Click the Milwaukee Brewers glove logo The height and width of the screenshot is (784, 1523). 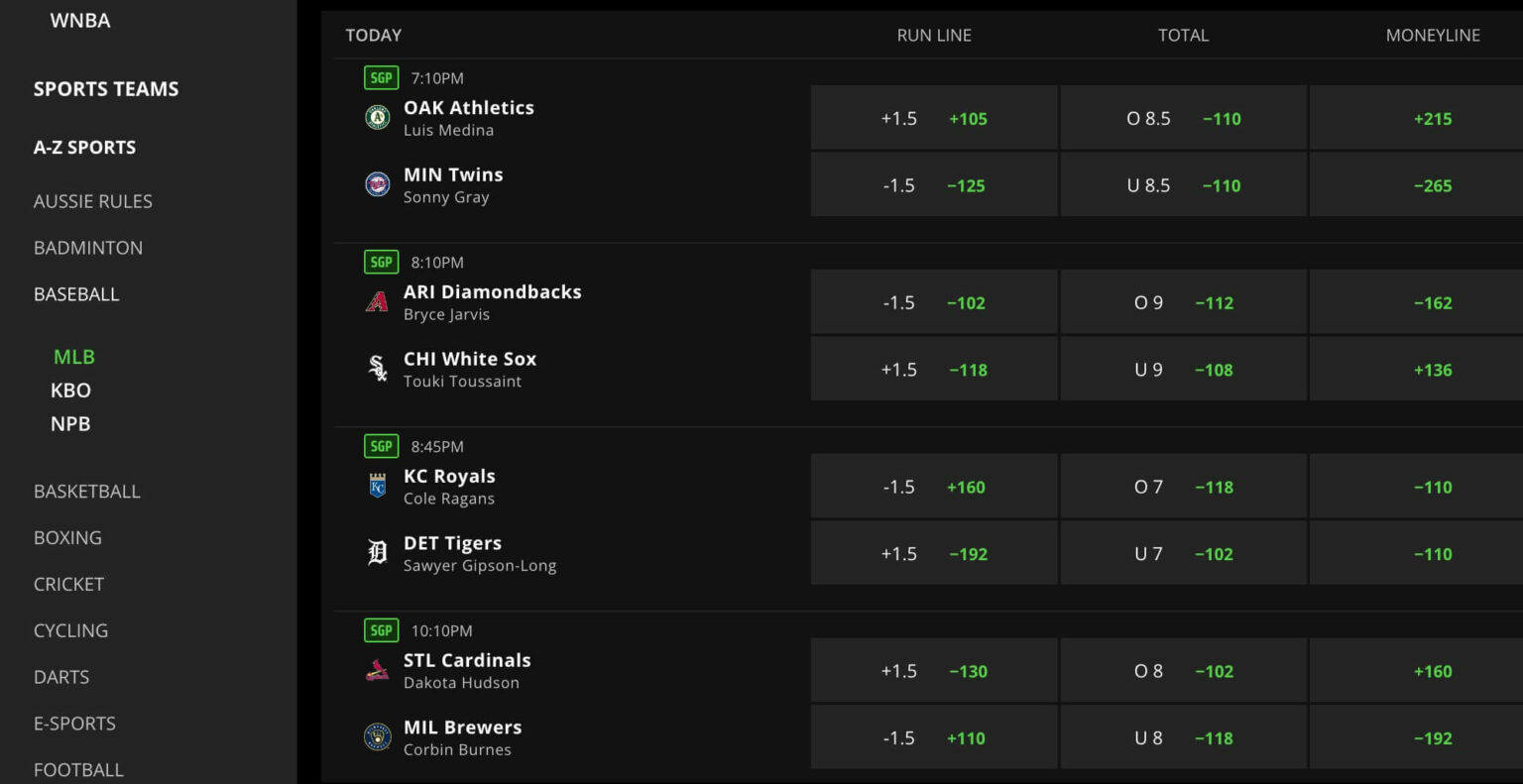coord(377,737)
